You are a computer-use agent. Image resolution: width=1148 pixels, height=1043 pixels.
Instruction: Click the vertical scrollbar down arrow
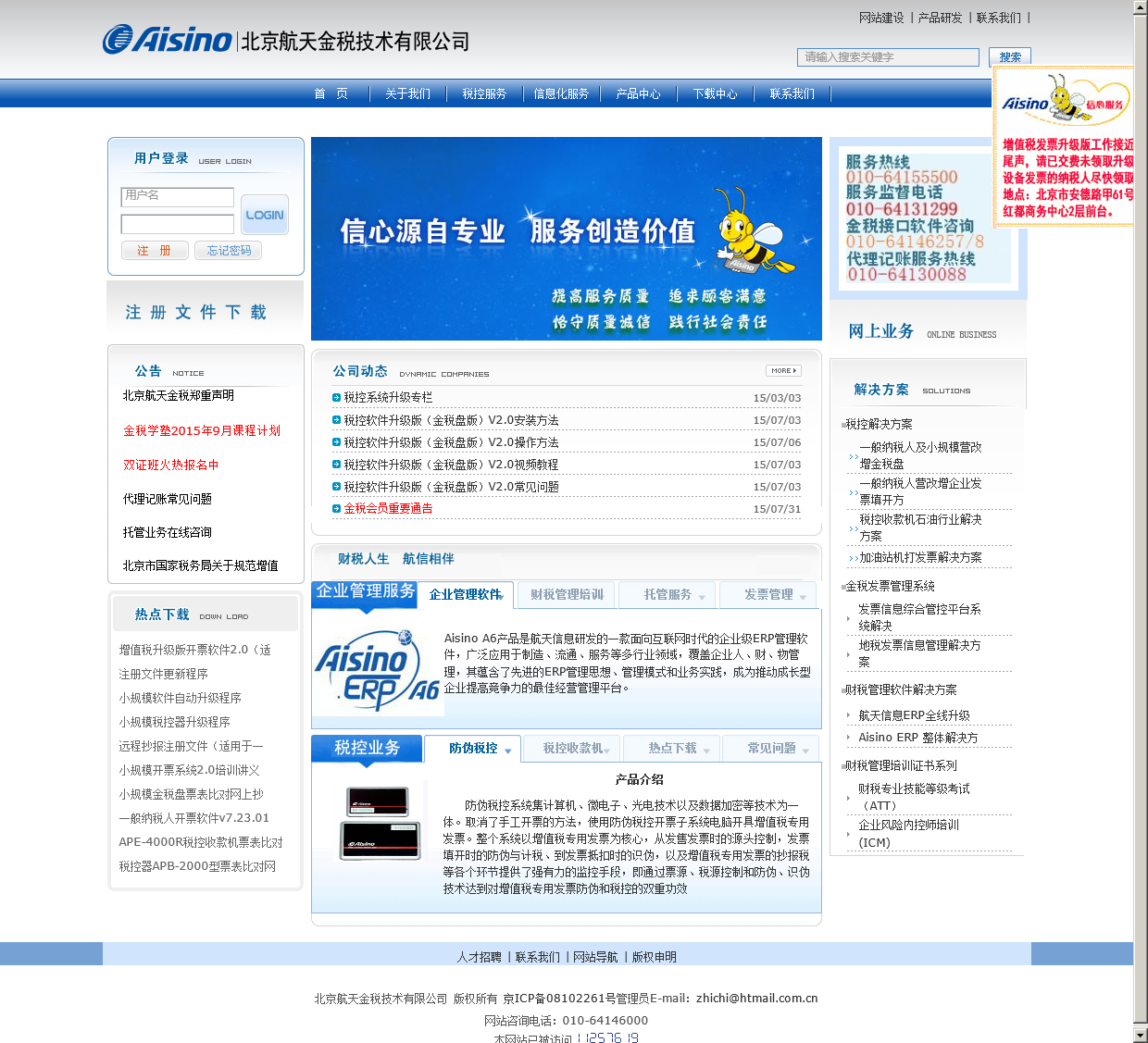click(x=1141, y=1035)
